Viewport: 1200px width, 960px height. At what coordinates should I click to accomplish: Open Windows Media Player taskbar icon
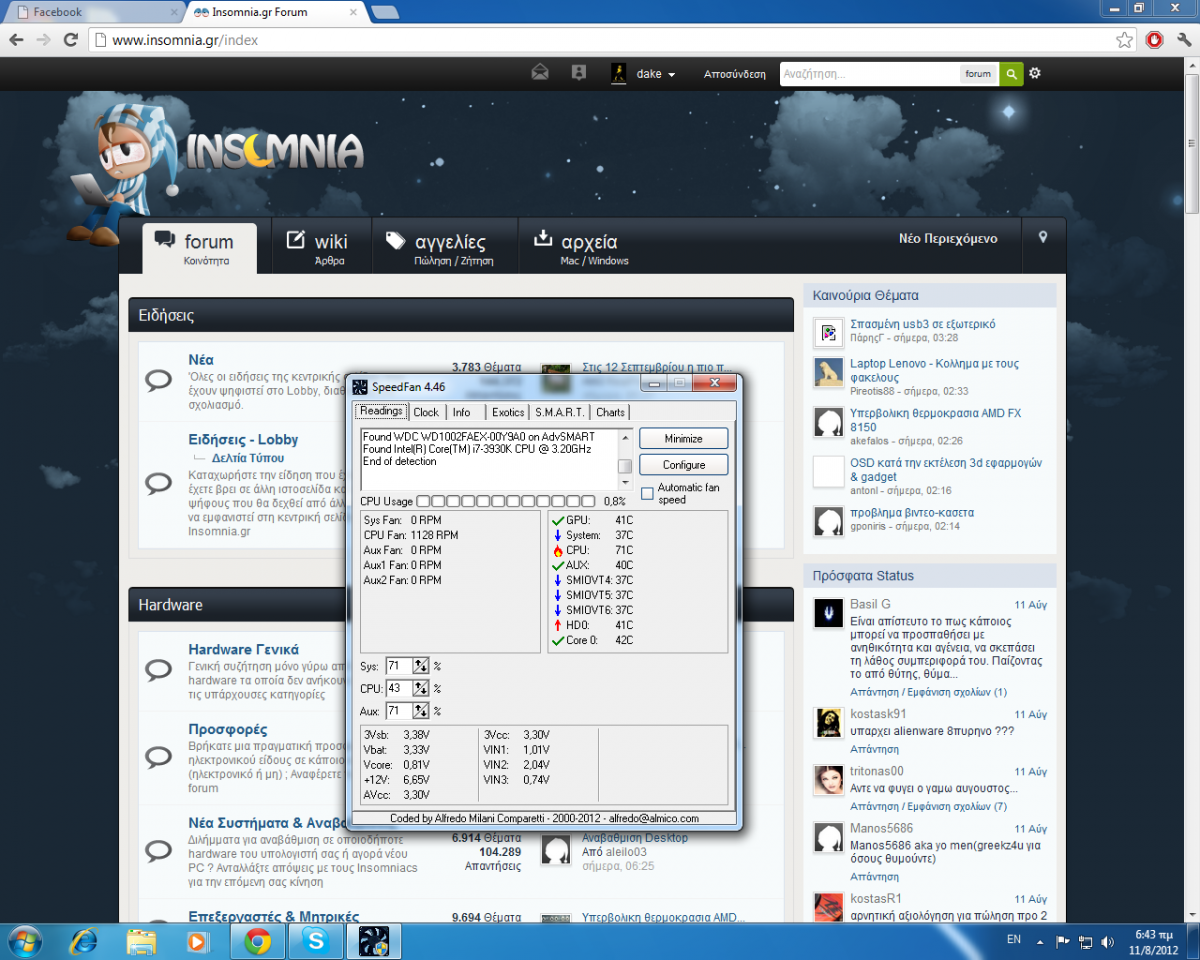point(200,941)
